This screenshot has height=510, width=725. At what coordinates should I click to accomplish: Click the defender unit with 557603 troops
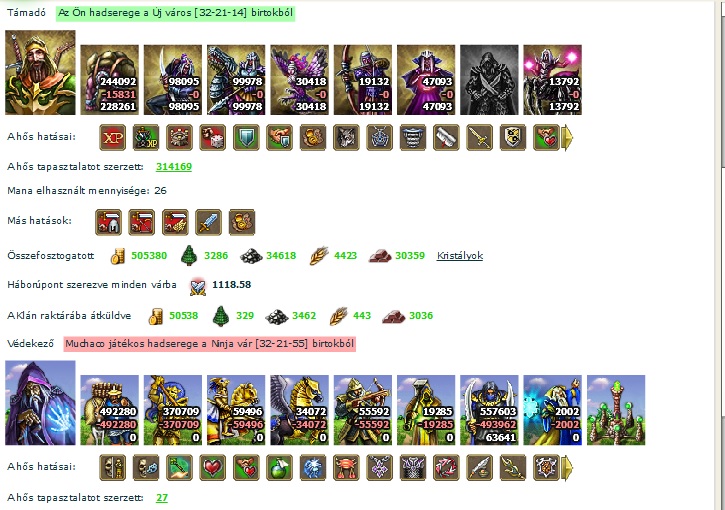(x=489, y=410)
